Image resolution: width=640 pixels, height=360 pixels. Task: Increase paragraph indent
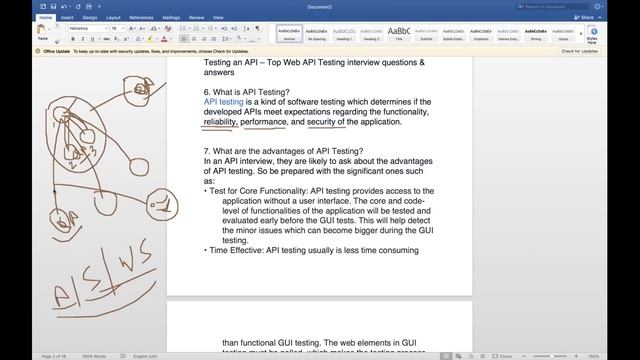[x=234, y=29]
